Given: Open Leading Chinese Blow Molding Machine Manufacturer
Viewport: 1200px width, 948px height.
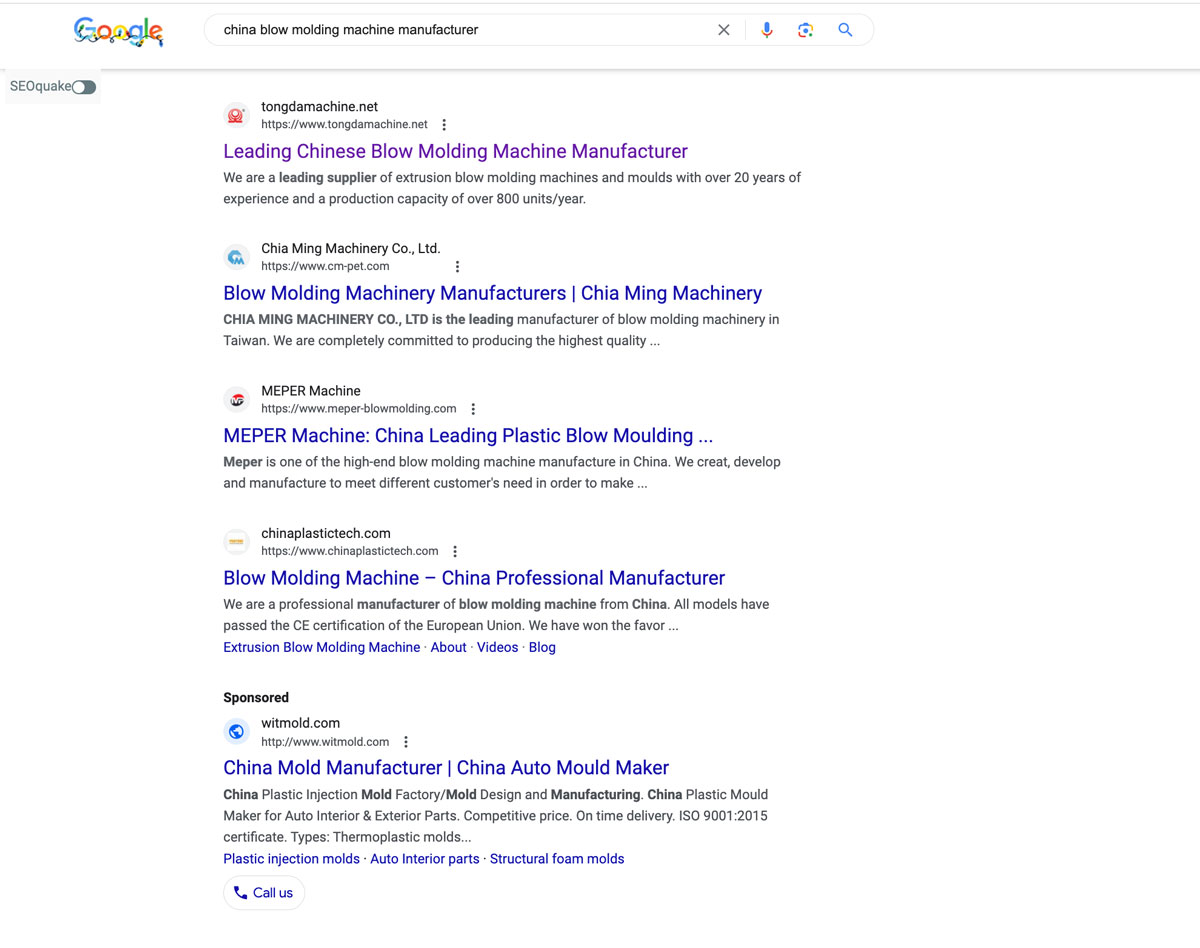Looking at the screenshot, I should [455, 152].
